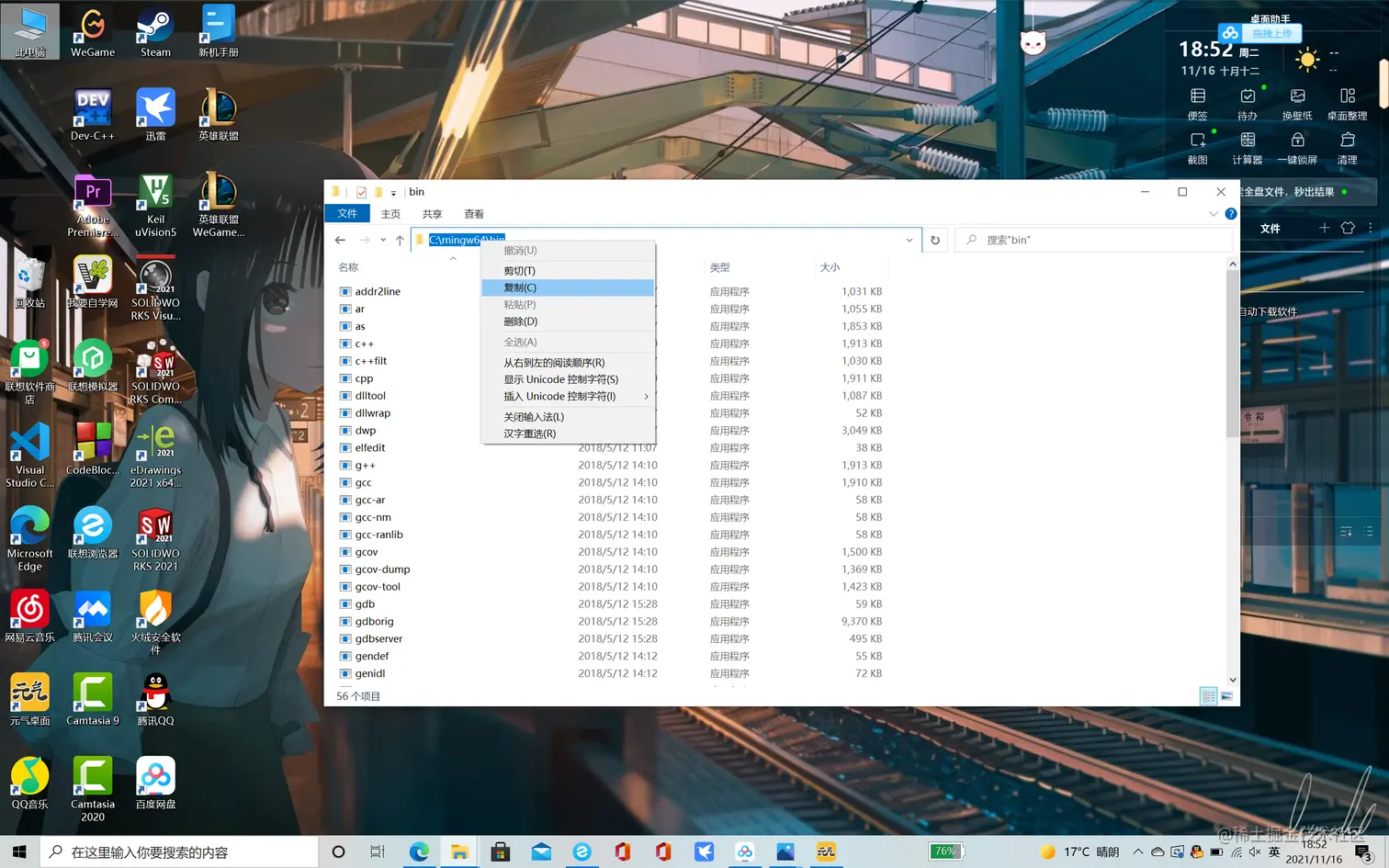Open the 计算器 calculator widget icon
This screenshot has height=868, width=1389.
pos(1248,148)
